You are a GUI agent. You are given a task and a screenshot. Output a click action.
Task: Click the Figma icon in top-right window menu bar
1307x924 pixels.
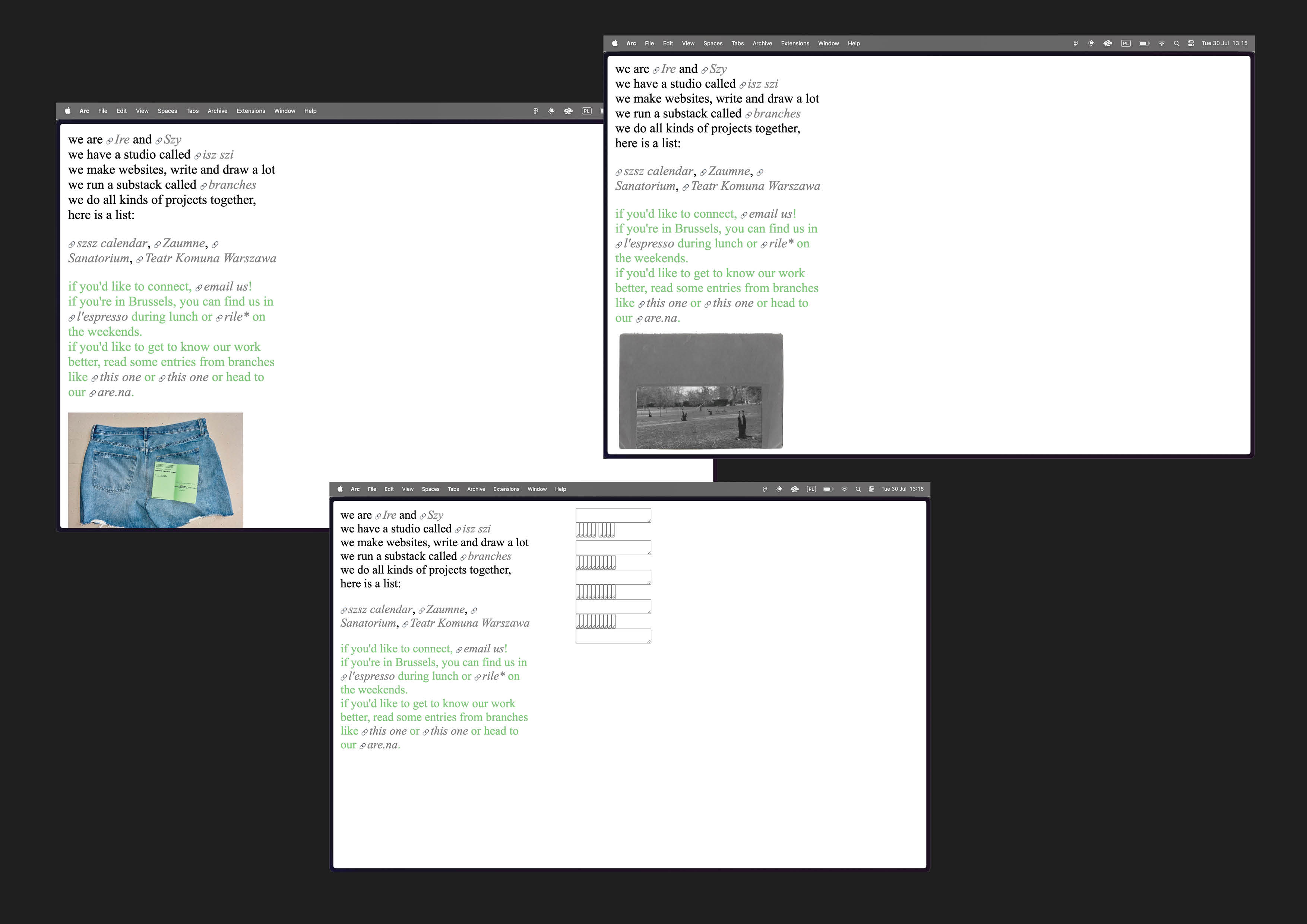click(1075, 43)
